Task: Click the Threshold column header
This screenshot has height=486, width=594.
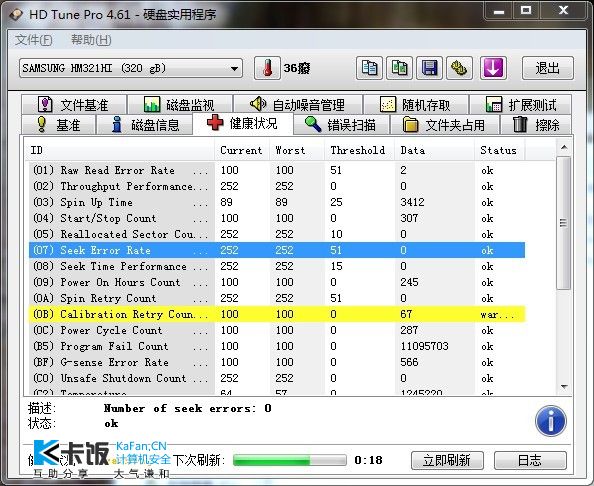Action: pos(359,150)
